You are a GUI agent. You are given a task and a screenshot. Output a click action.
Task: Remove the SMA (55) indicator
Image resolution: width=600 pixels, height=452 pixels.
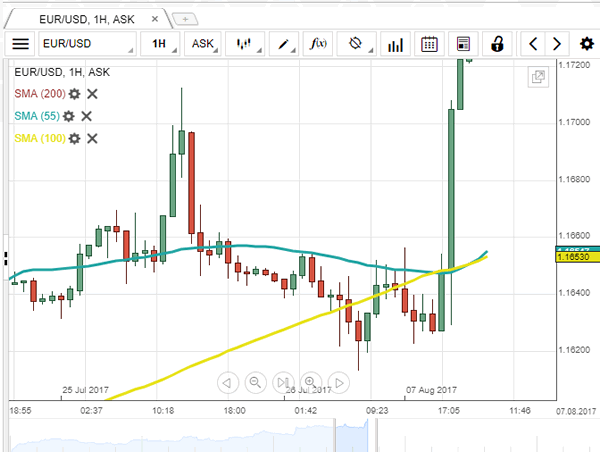coord(86,116)
